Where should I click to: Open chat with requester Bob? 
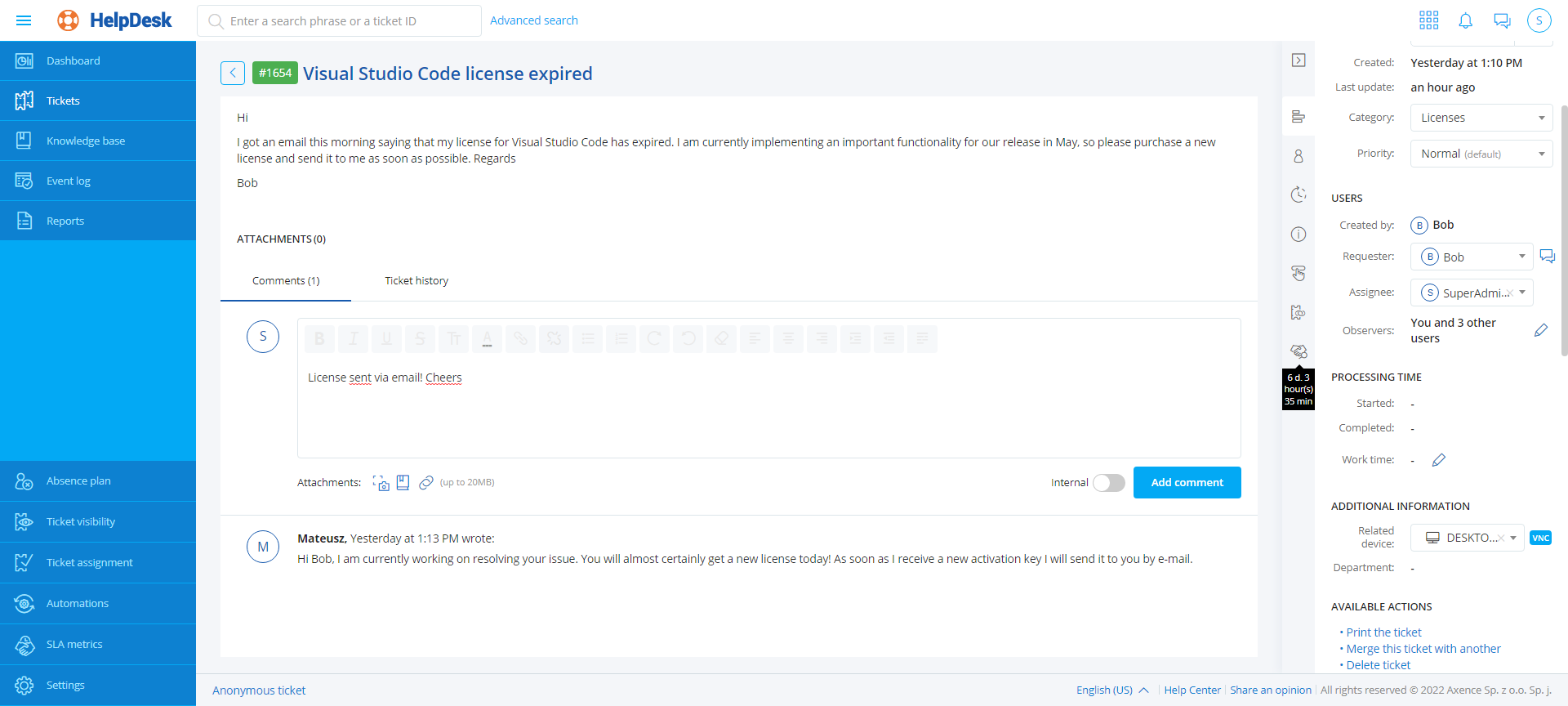coord(1547,257)
